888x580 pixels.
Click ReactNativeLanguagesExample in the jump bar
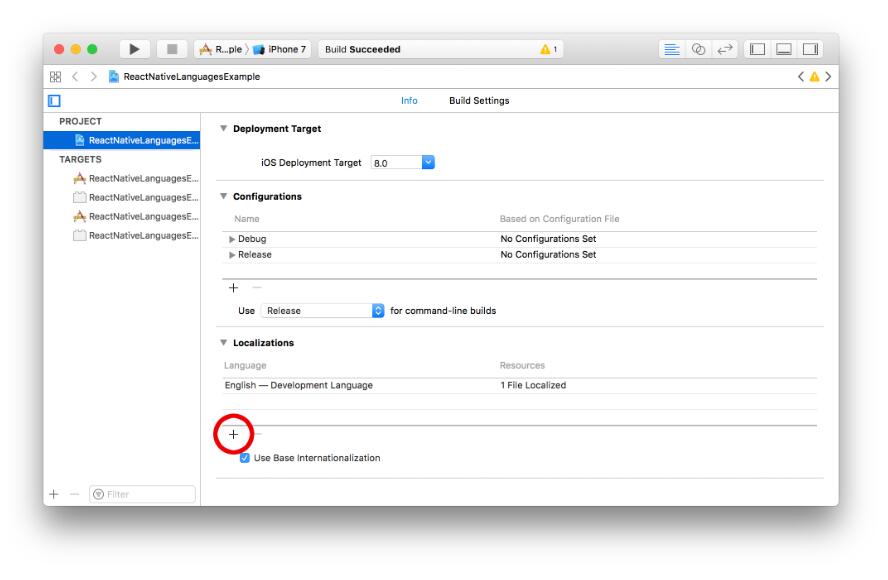(x=185, y=76)
